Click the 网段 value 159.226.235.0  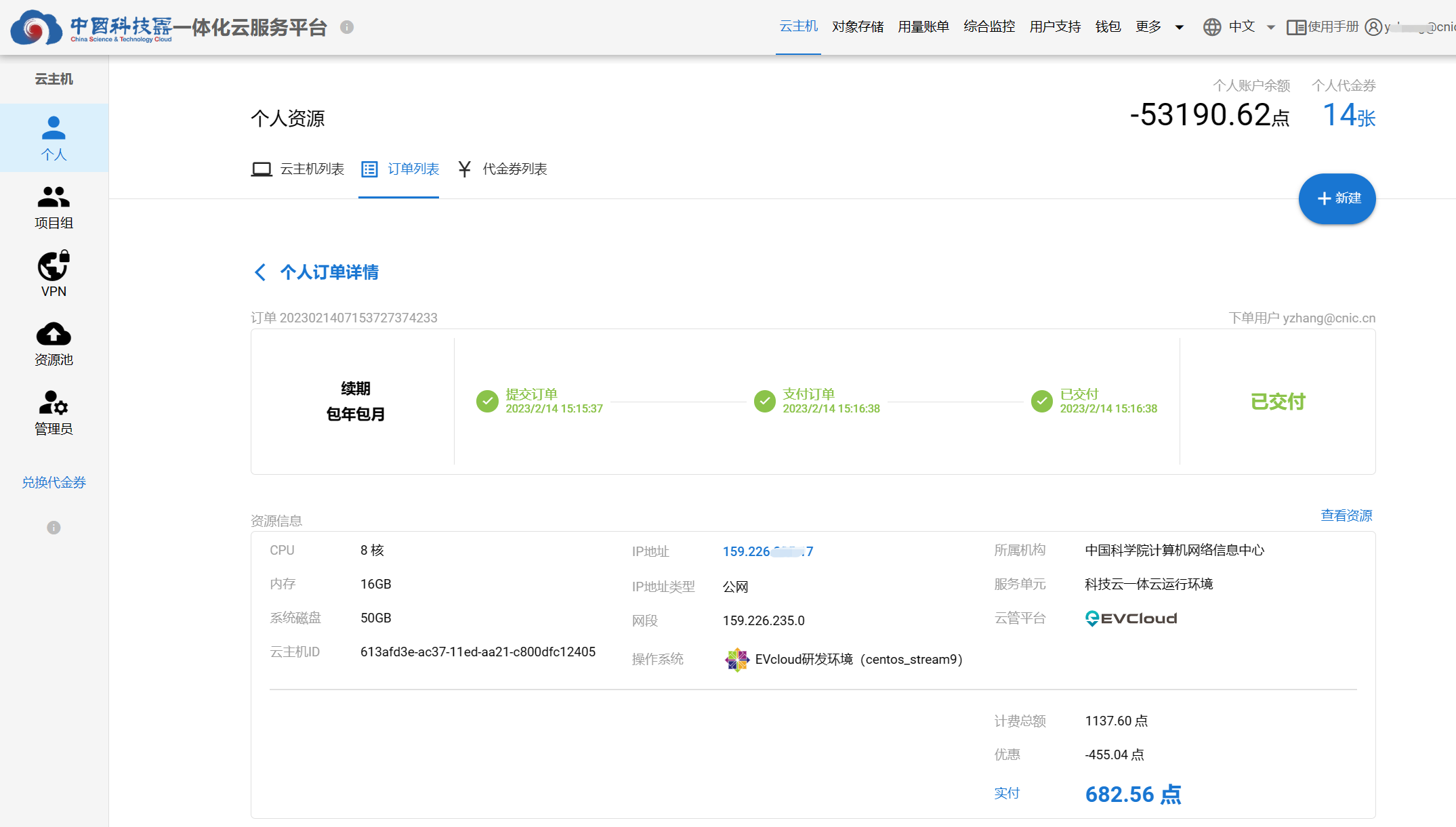764,621
